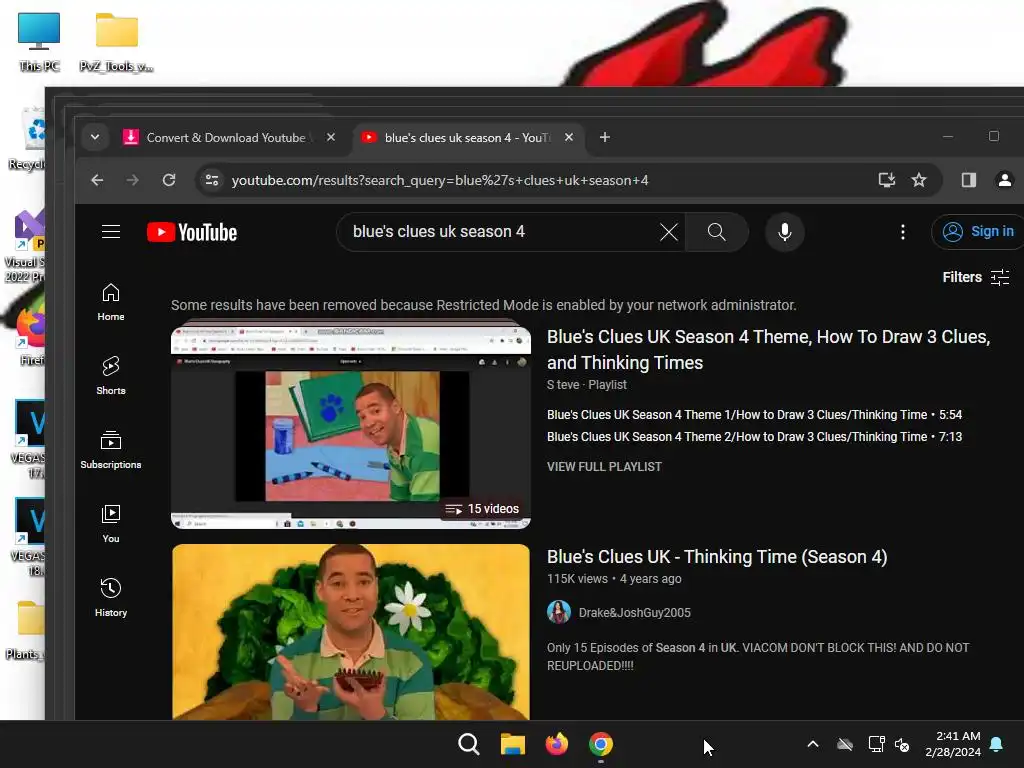The width and height of the screenshot is (1024, 768).
Task: Clear the search query with the X
Action: (668, 232)
